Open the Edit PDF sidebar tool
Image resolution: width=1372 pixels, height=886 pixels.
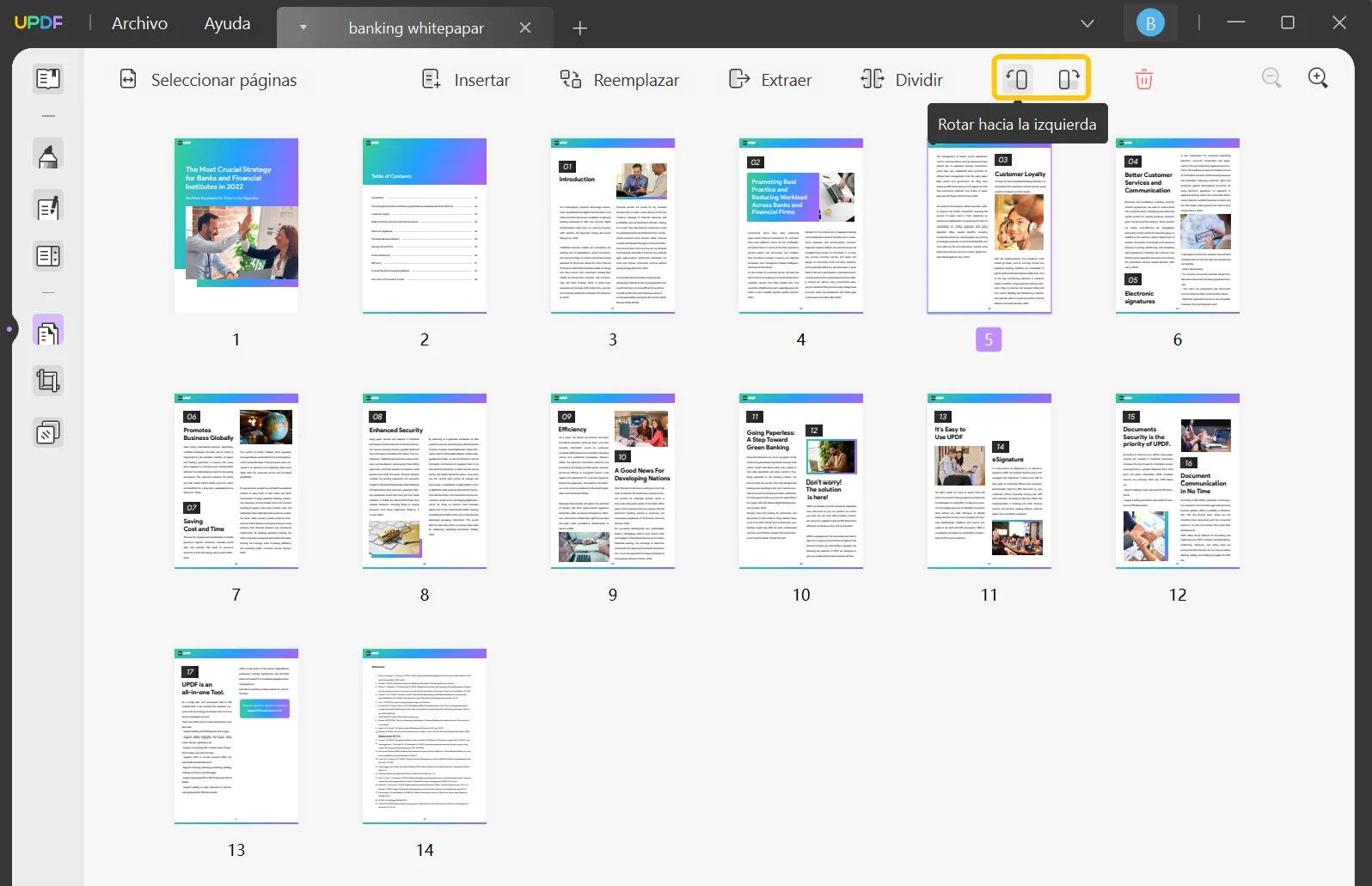(x=48, y=206)
